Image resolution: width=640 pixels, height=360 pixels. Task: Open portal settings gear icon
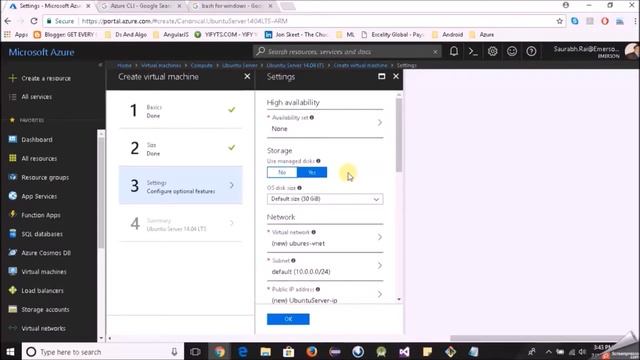492,51
